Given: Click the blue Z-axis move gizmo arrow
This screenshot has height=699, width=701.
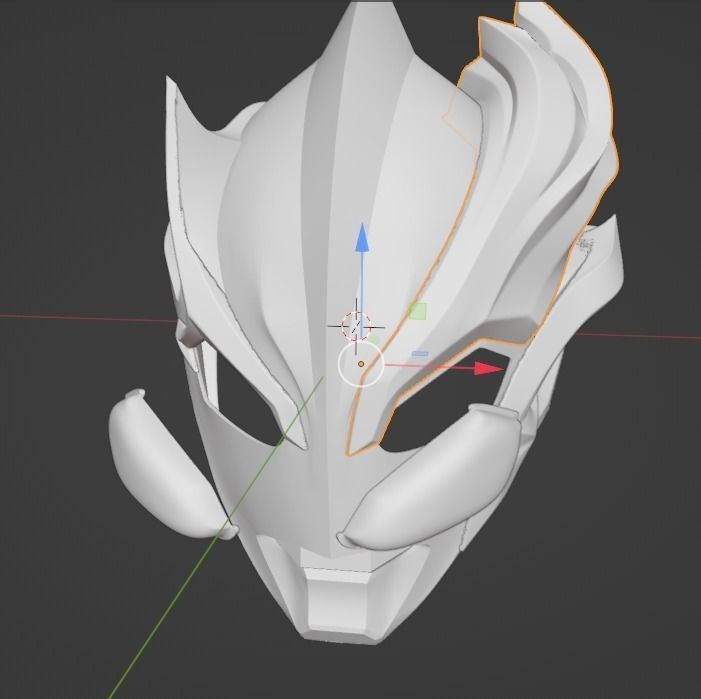Looking at the screenshot, I should [x=362, y=237].
